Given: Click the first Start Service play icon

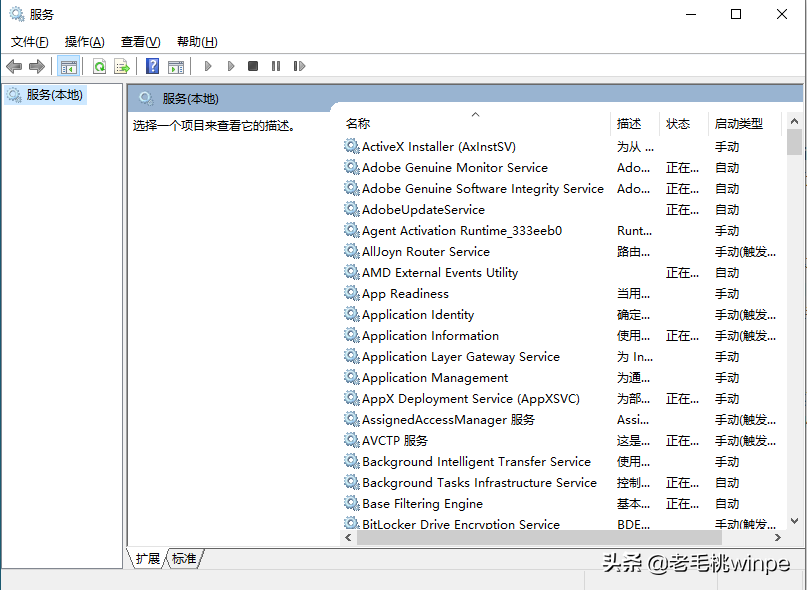Looking at the screenshot, I should point(208,66).
